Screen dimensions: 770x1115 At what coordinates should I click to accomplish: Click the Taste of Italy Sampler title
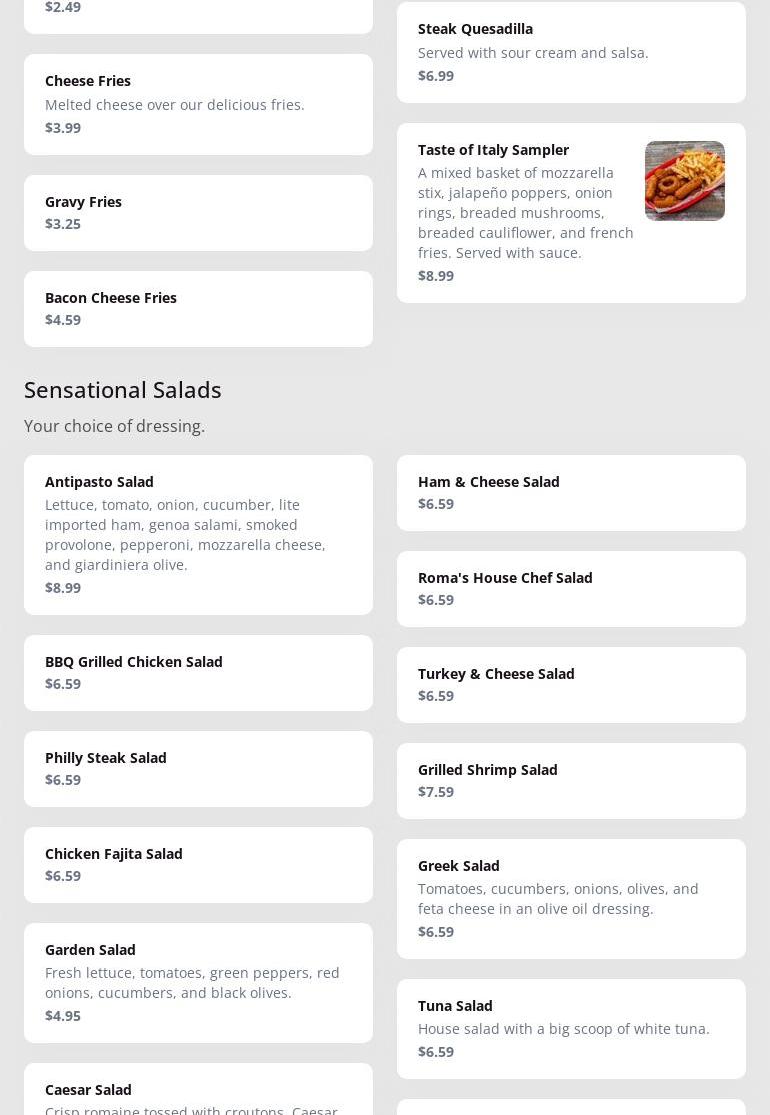493,150
